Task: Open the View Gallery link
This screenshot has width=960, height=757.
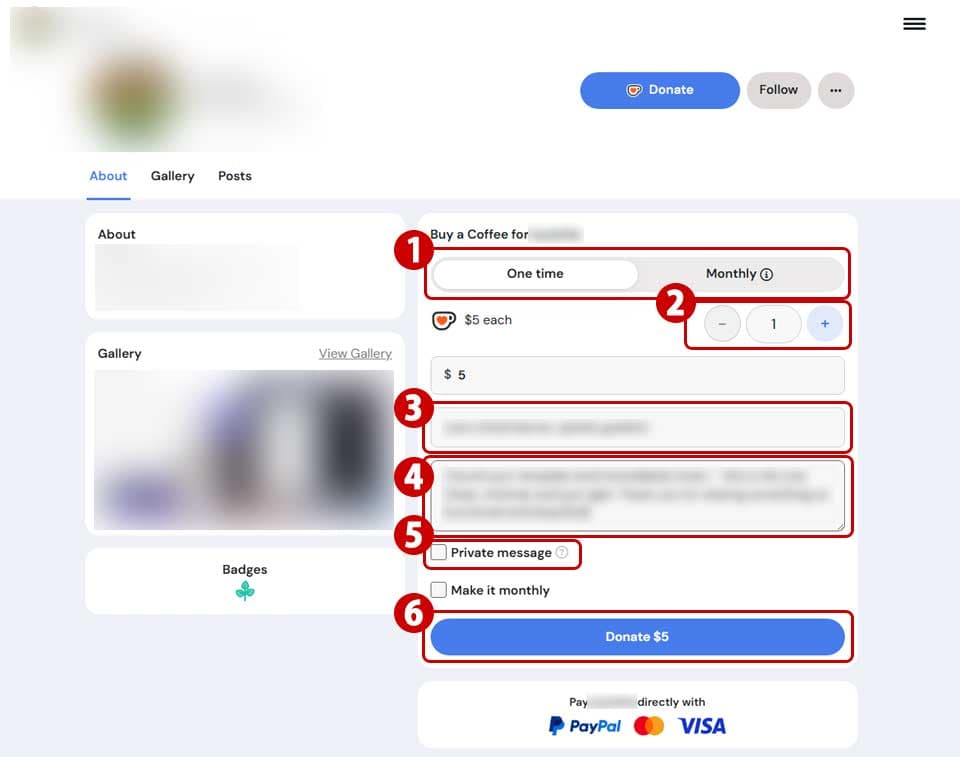Action: click(x=355, y=354)
